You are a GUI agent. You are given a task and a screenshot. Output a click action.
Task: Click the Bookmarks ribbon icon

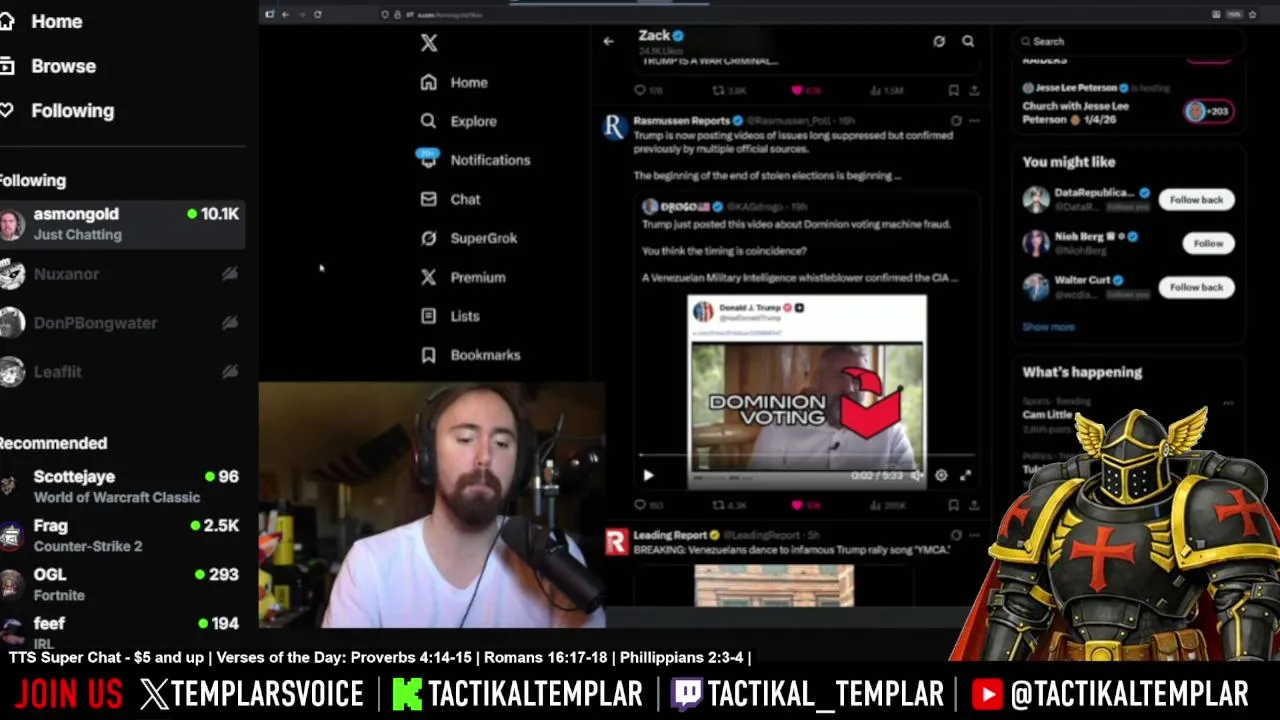point(428,355)
